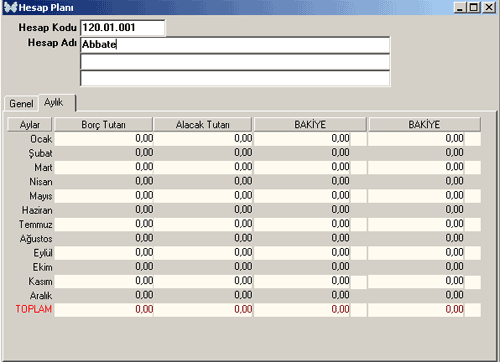Click the Hesap Adı field containing Abbate
The height and width of the screenshot is (362, 500).
coord(235,45)
